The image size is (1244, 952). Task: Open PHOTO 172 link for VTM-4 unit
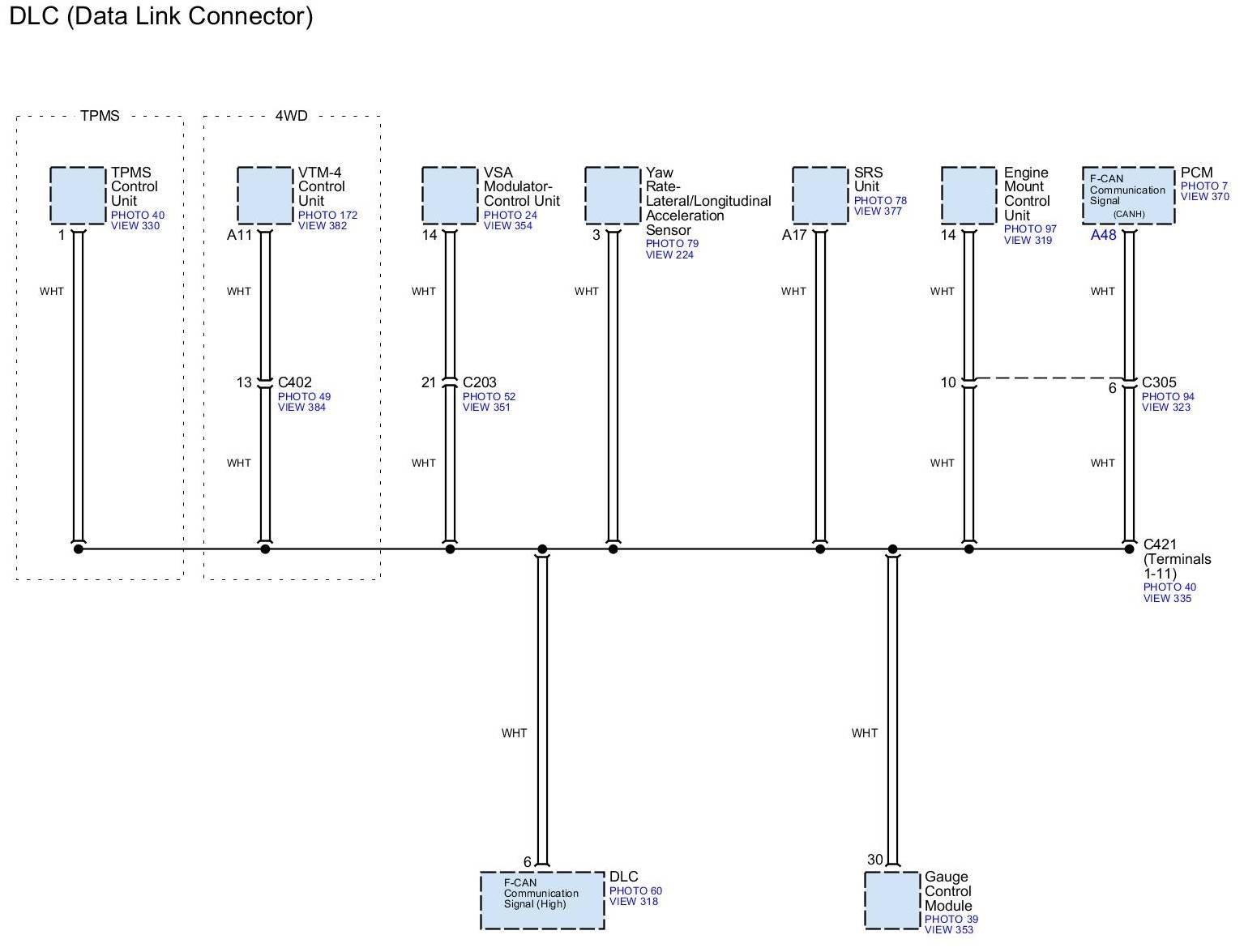click(x=327, y=216)
